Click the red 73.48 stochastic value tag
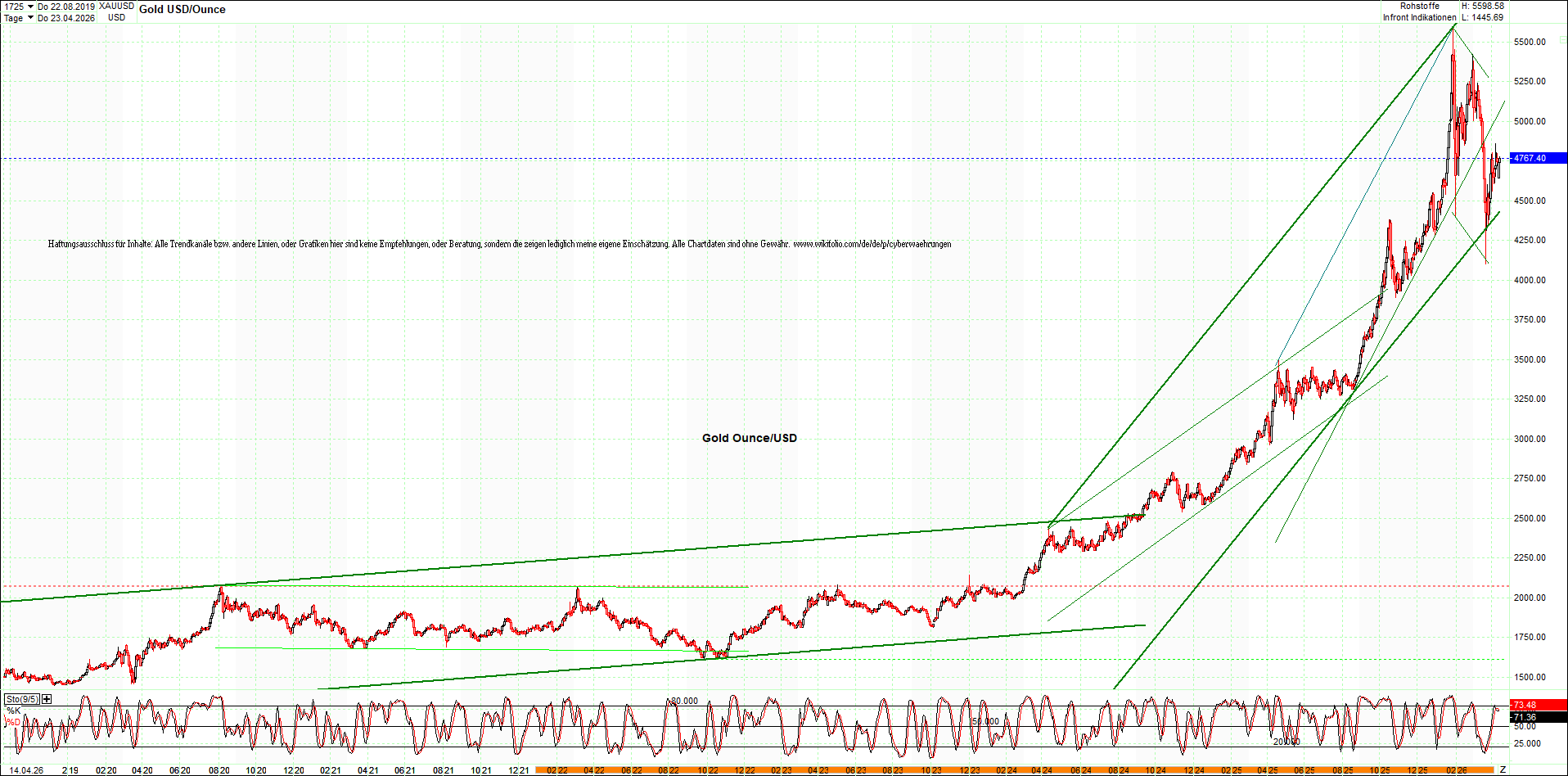This screenshot has height=776, width=1568. tap(1537, 705)
